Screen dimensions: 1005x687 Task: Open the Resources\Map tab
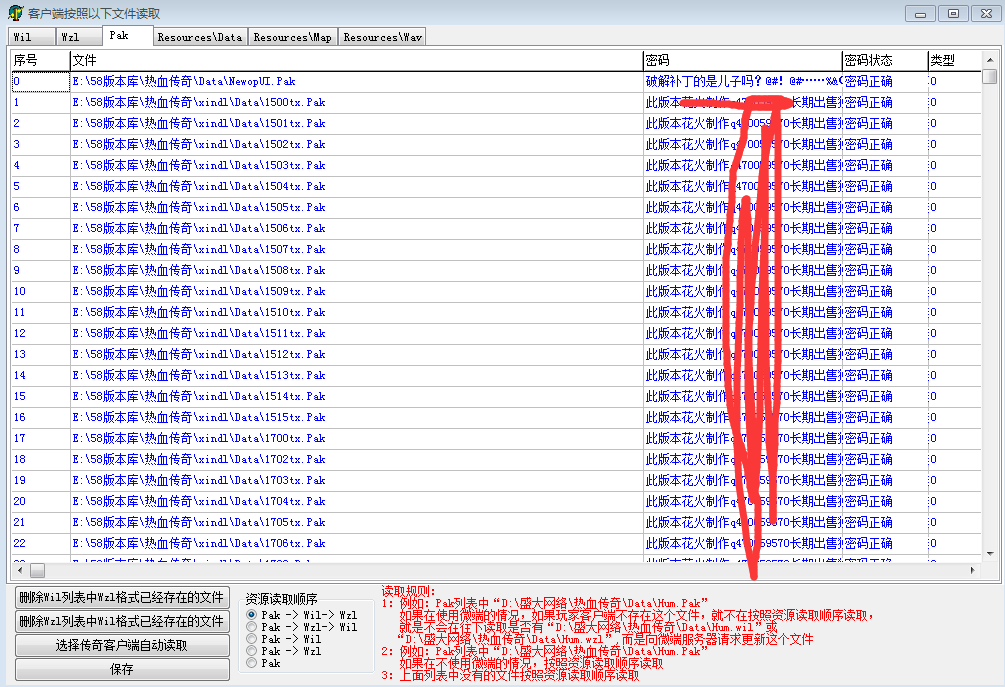coord(292,37)
